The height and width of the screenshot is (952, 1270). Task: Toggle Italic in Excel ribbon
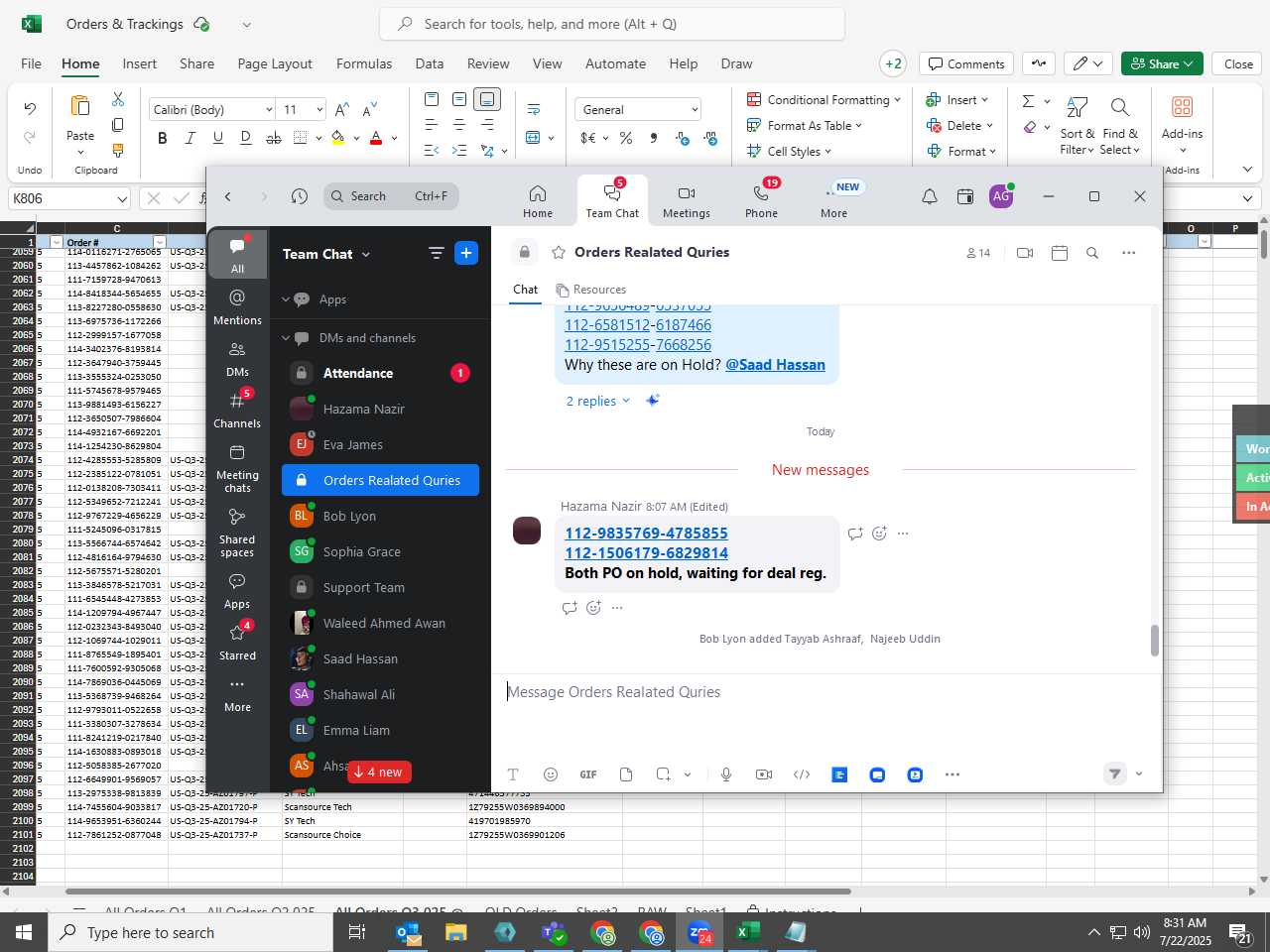(x=190, y=138)
